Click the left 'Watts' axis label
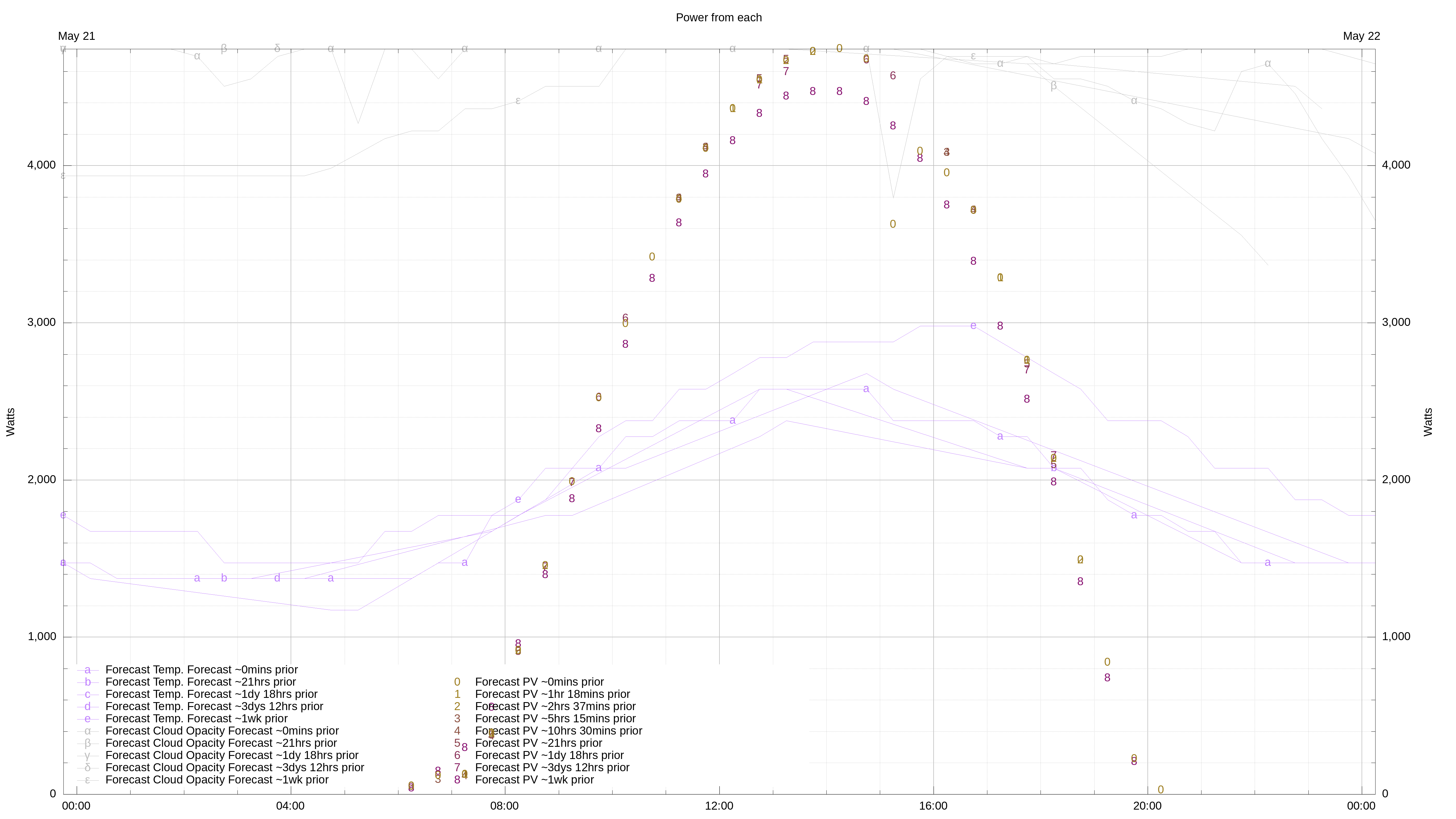This screenshot has width=1456, height=819. click(x=11, y=422)
